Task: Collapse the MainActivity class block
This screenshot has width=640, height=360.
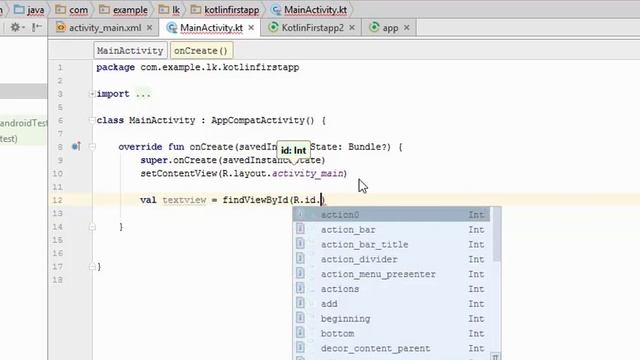Action: coord(92,120)
